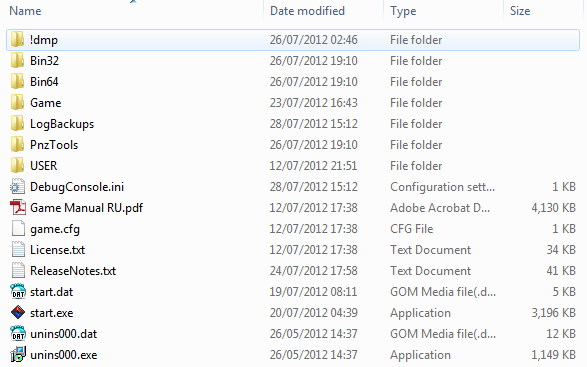This screenshot has height=367, width=587.
Task: Click the start.dat GOM Media icon
Action: (18, 291)
